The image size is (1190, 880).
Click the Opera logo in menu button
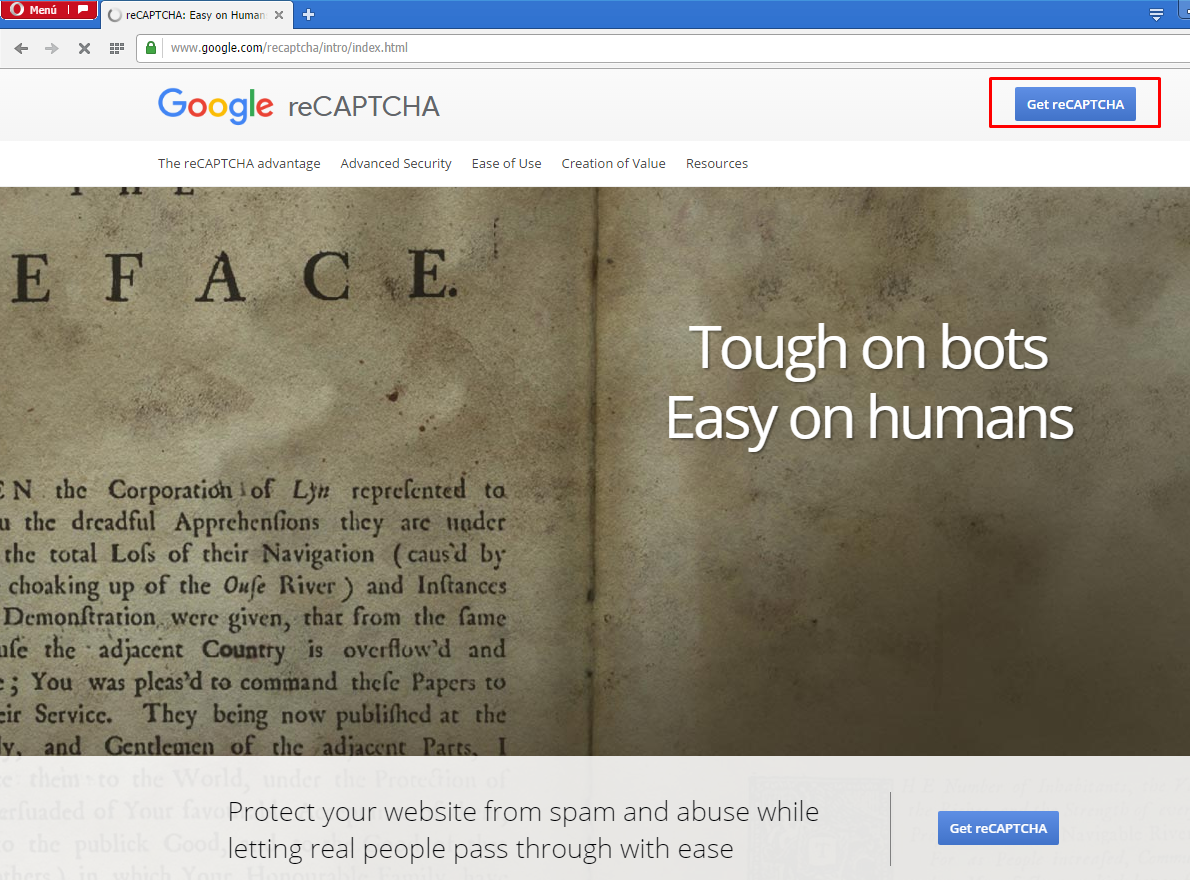pos(17,10)
